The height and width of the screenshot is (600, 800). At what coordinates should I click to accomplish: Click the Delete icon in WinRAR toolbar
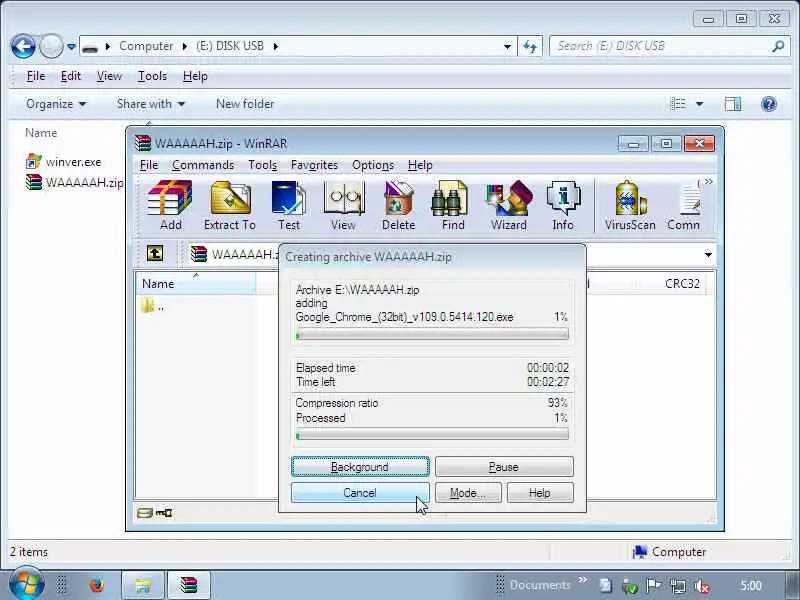pyautogui.click(x=398, y=206)
